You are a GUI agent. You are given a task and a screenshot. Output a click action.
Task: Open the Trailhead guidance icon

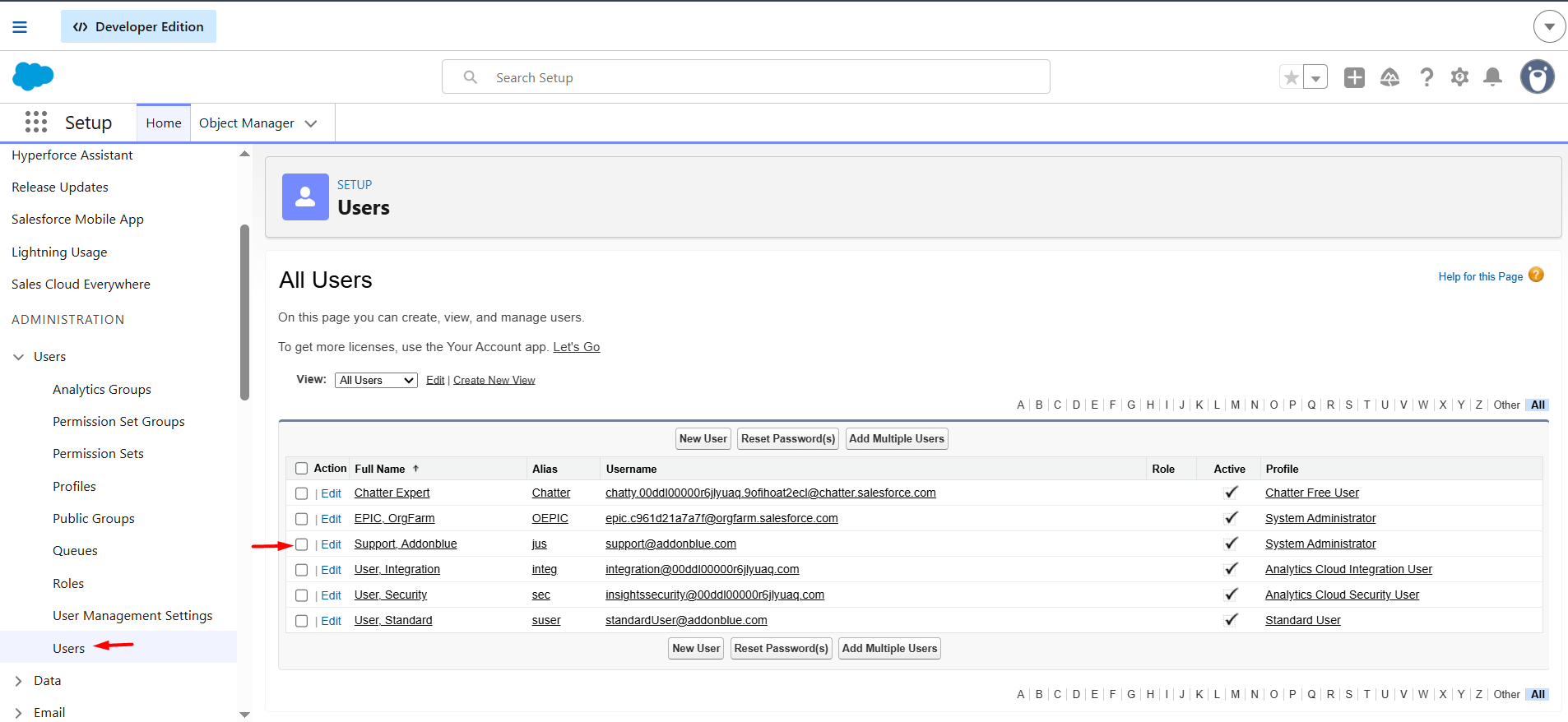pyautogui.click(x=1389, y=77)
